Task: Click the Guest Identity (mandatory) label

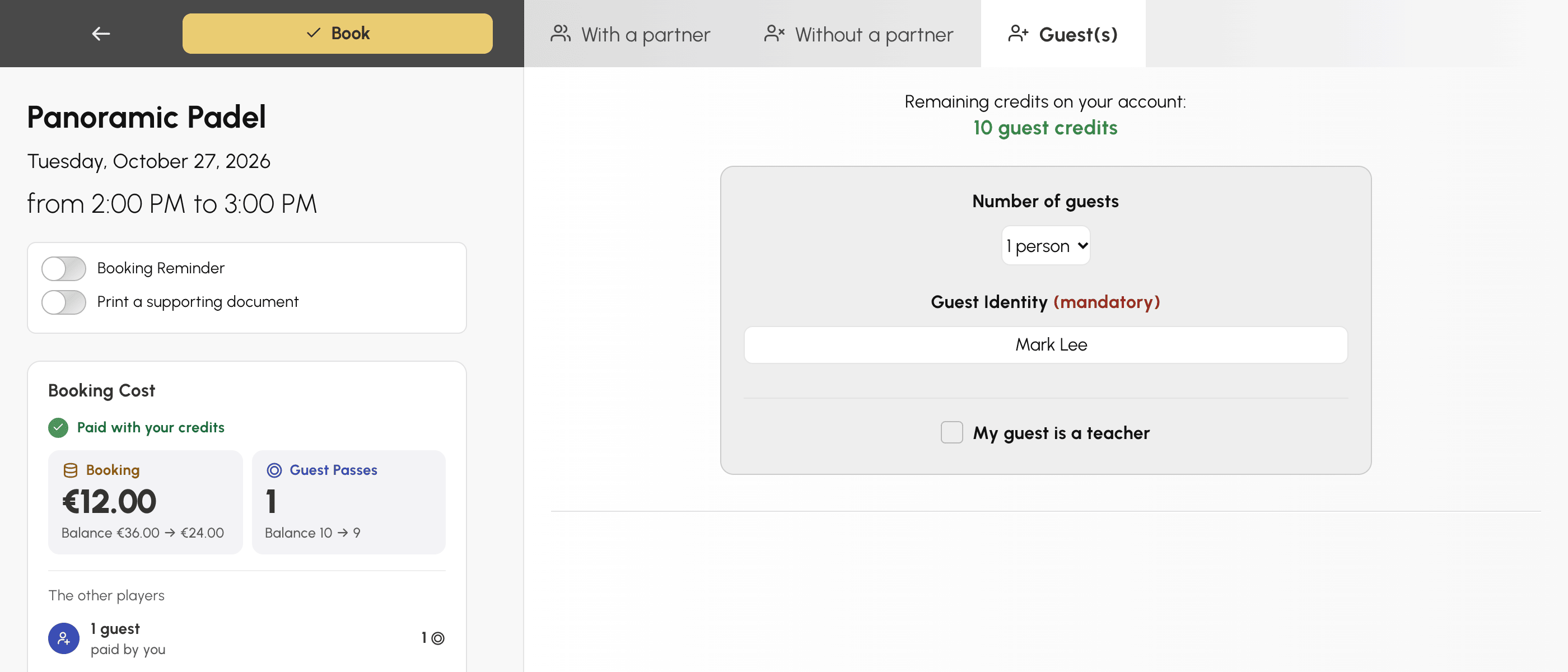Action: point(1045,302)
